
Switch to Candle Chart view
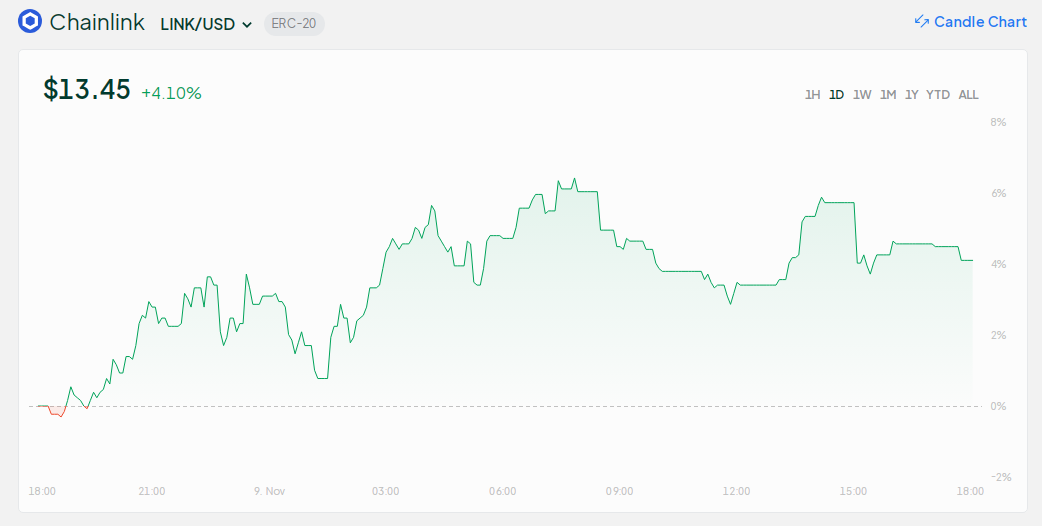[979, 22]
